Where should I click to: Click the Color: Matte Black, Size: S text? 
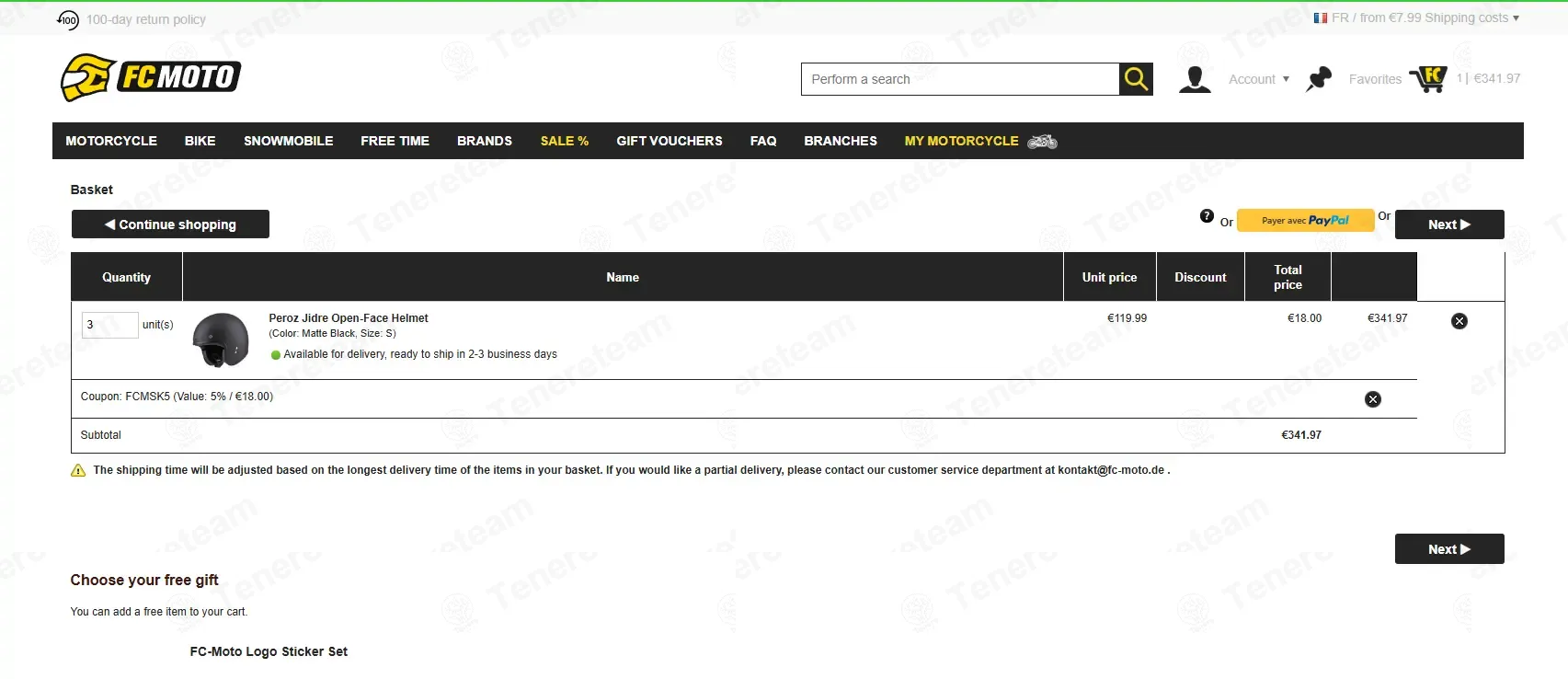332,334
